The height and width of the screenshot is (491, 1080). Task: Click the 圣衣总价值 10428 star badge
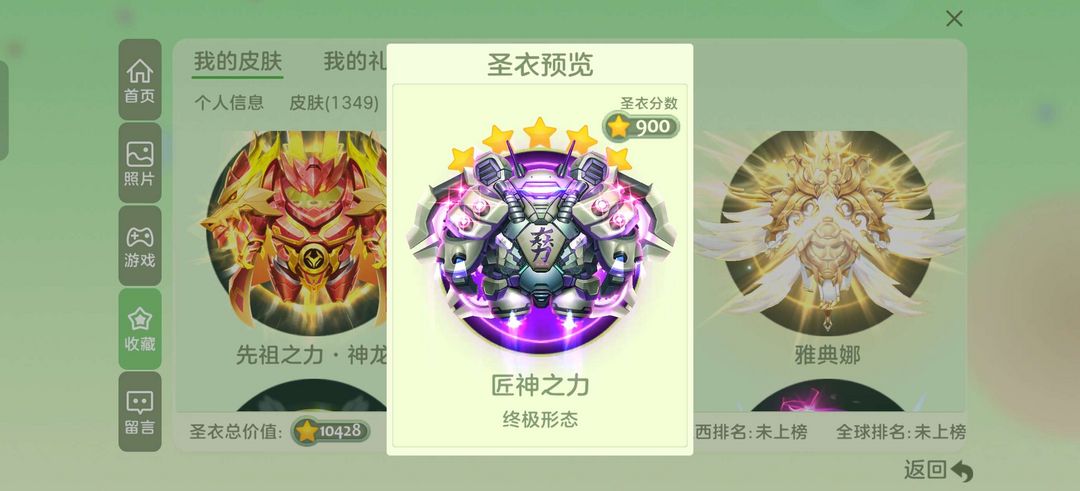[x=330, y=432]
